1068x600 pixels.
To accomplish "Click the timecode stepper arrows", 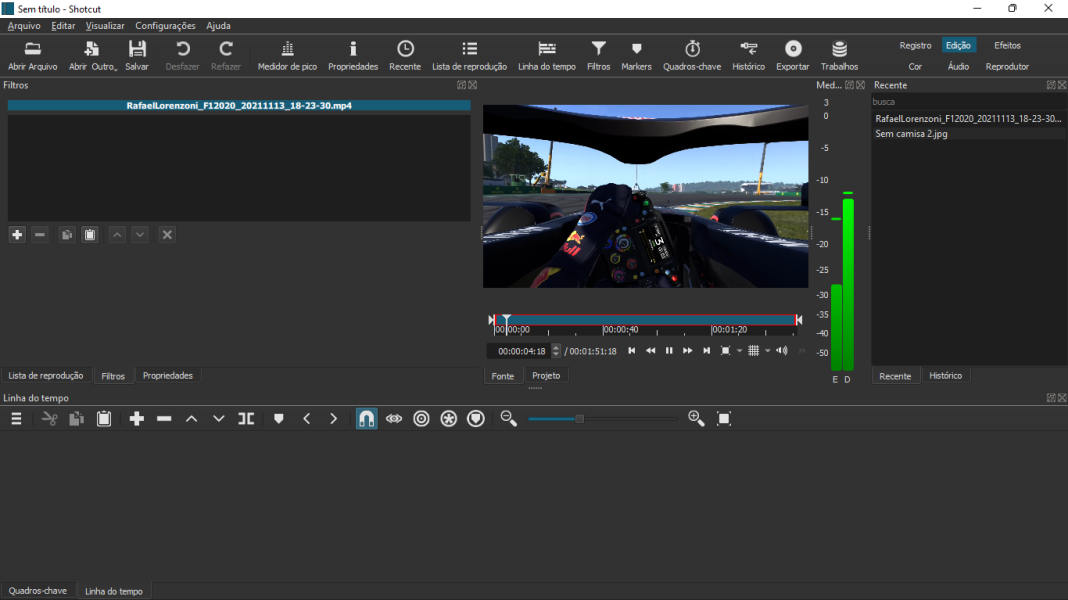I will (x=556, y=351).
